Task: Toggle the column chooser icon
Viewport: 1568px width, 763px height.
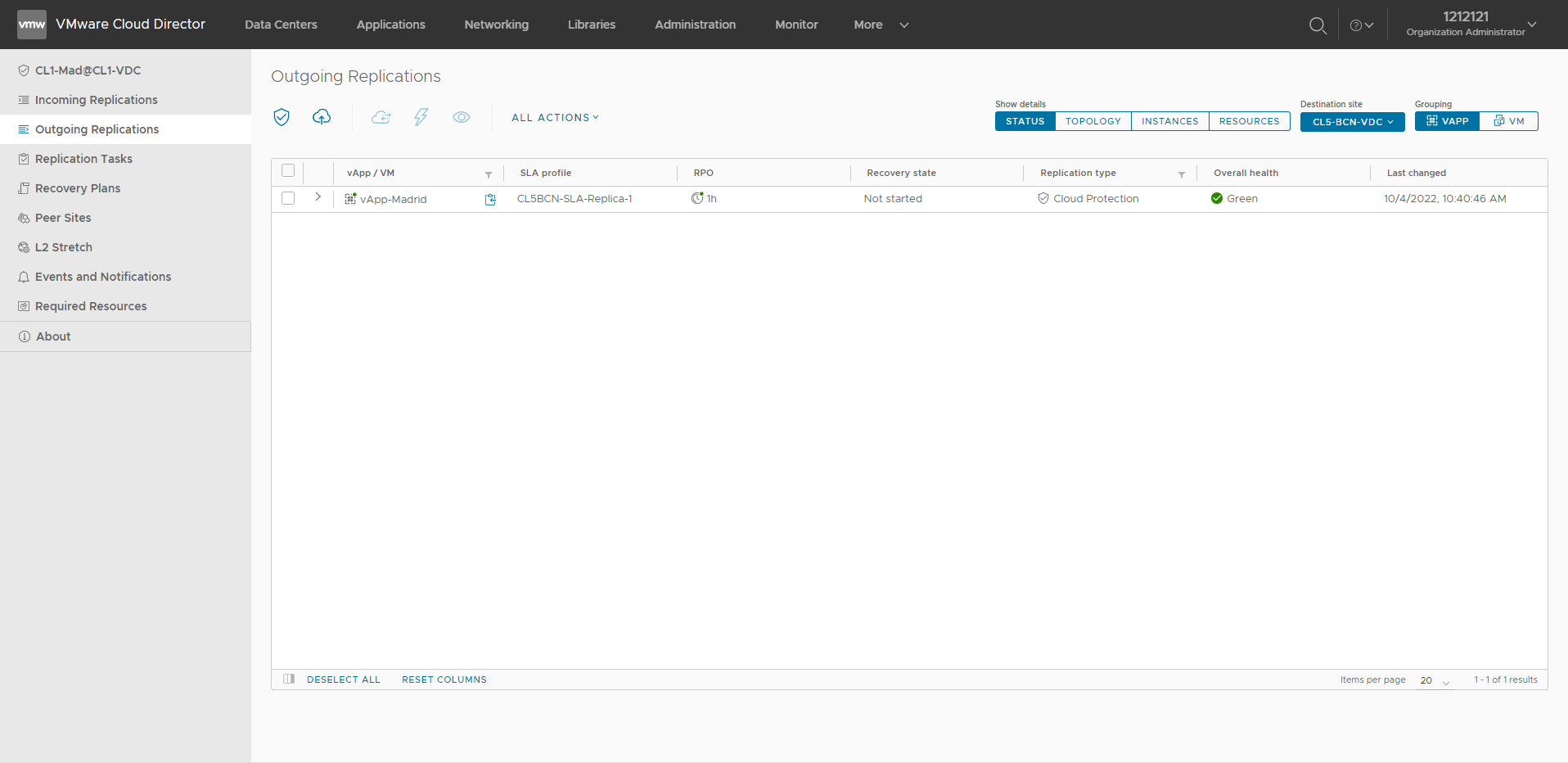Action: [x=289, y=679]
